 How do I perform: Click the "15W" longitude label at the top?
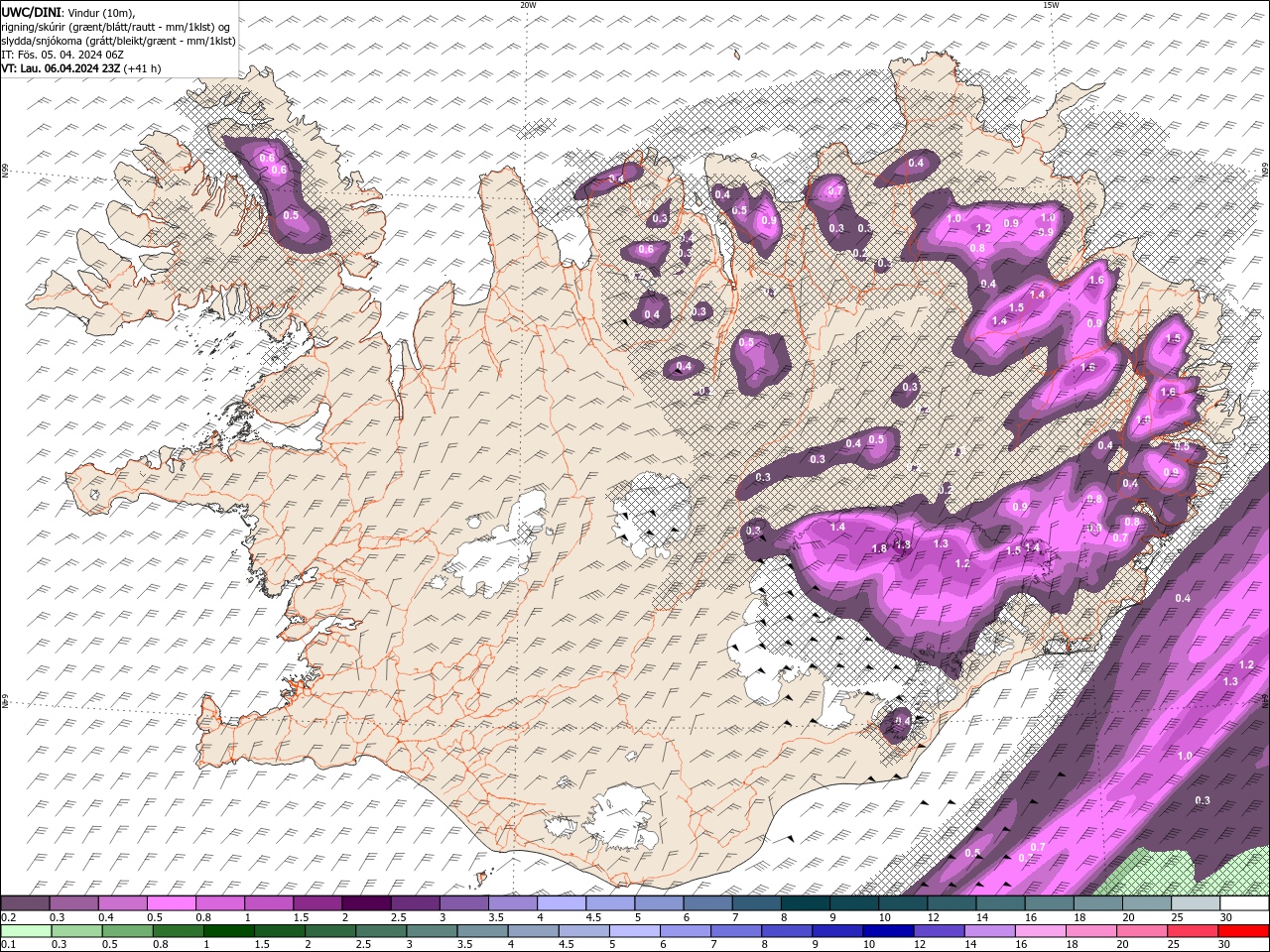point(1051,5)
